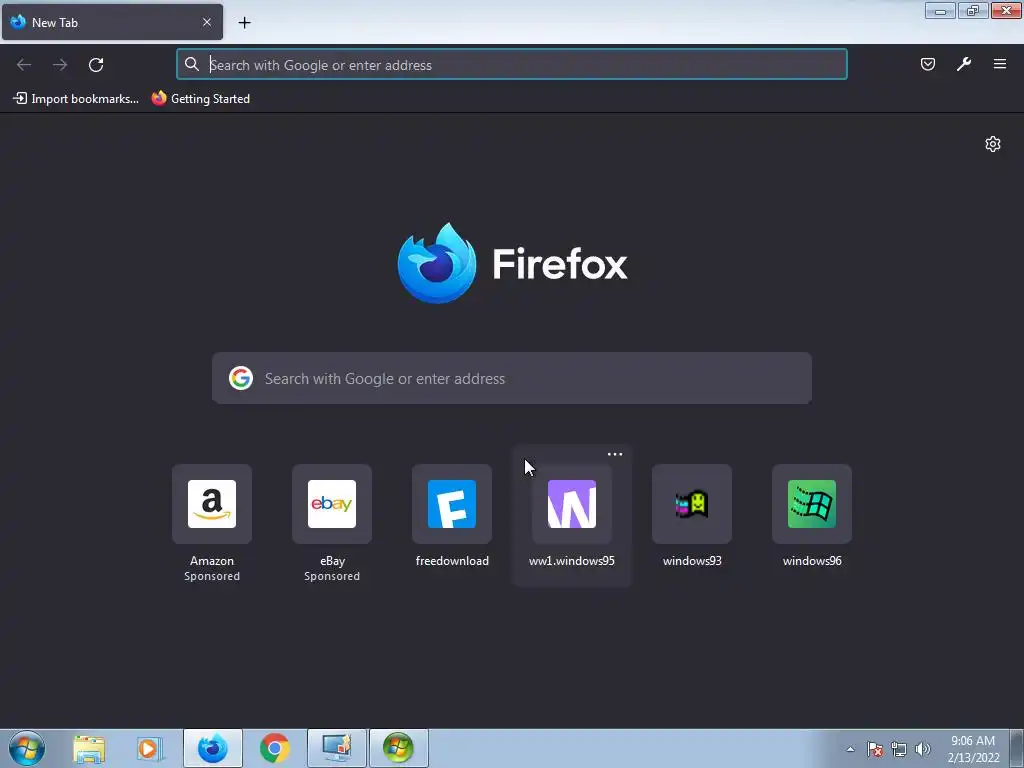This screenshot has height=768, width=1024.
Task: Show hidden system tray icons
Action: coord(850,749)
